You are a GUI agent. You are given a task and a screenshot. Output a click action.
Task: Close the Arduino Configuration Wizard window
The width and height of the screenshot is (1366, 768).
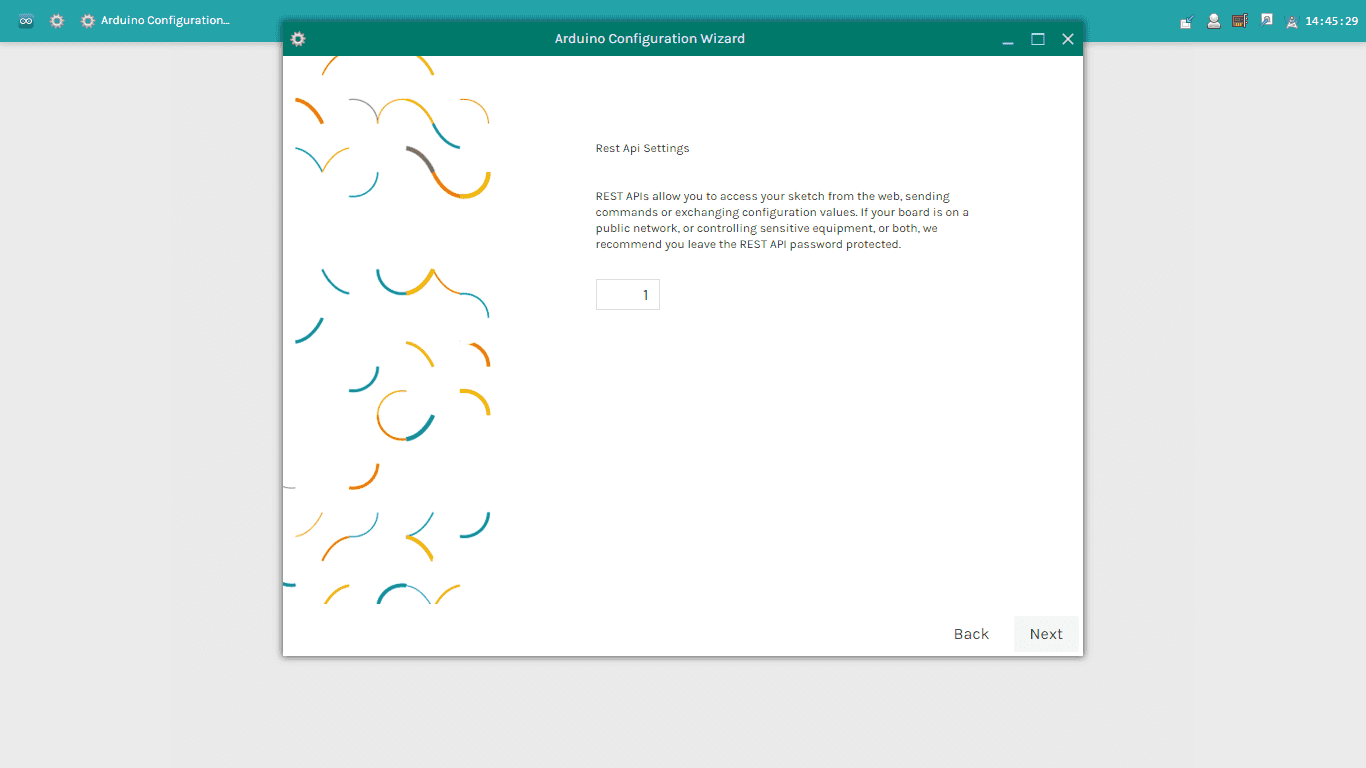tap(1068, 39)
